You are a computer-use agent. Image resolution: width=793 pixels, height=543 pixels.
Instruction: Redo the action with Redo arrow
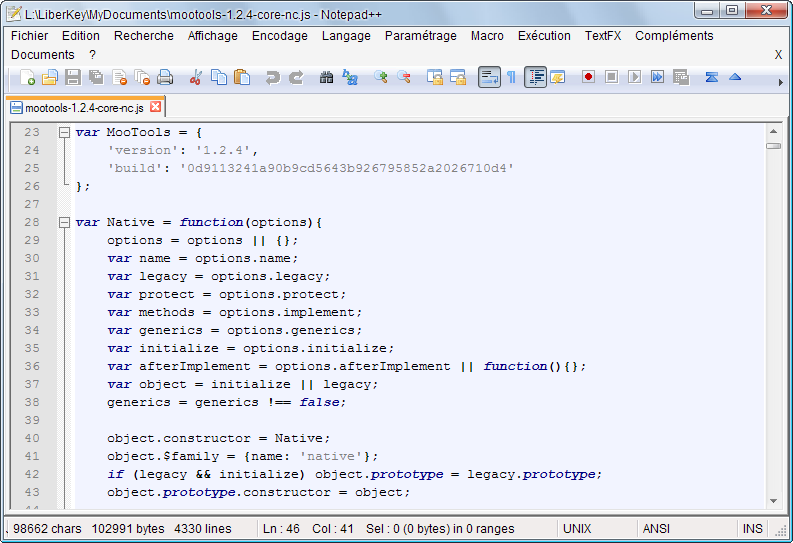[296, 77]
